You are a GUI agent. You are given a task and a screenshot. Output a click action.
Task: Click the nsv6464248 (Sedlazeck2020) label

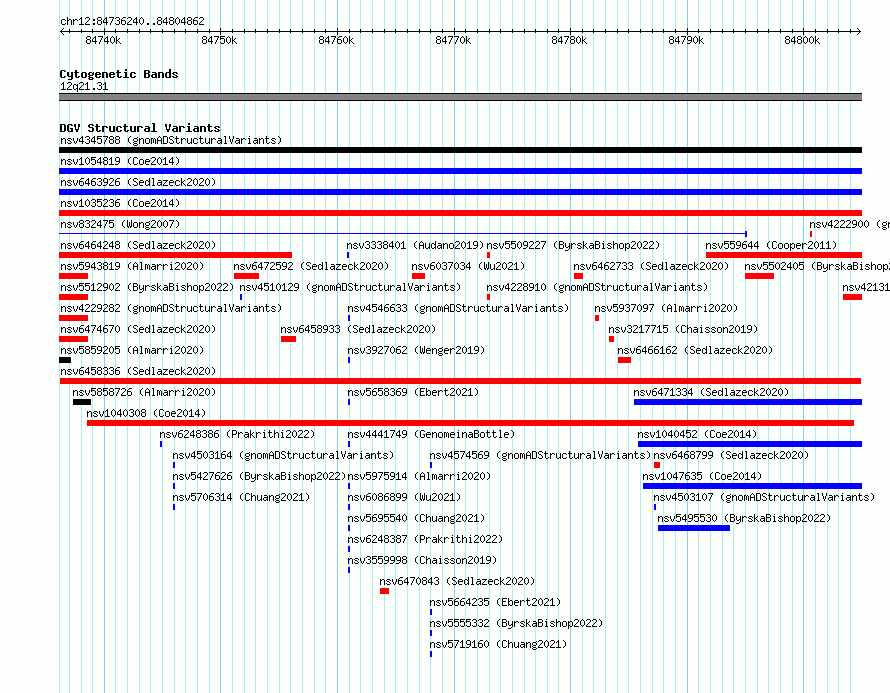point(138,245)
